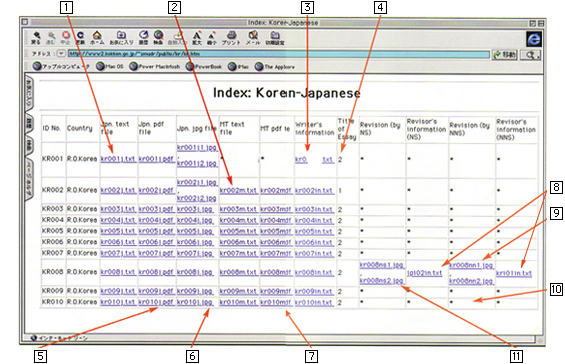Image resolution: width=565 pixels, height=364 pixels.
Task: Go back with the 戻る toolbar button
Action: tap(36, 37)
